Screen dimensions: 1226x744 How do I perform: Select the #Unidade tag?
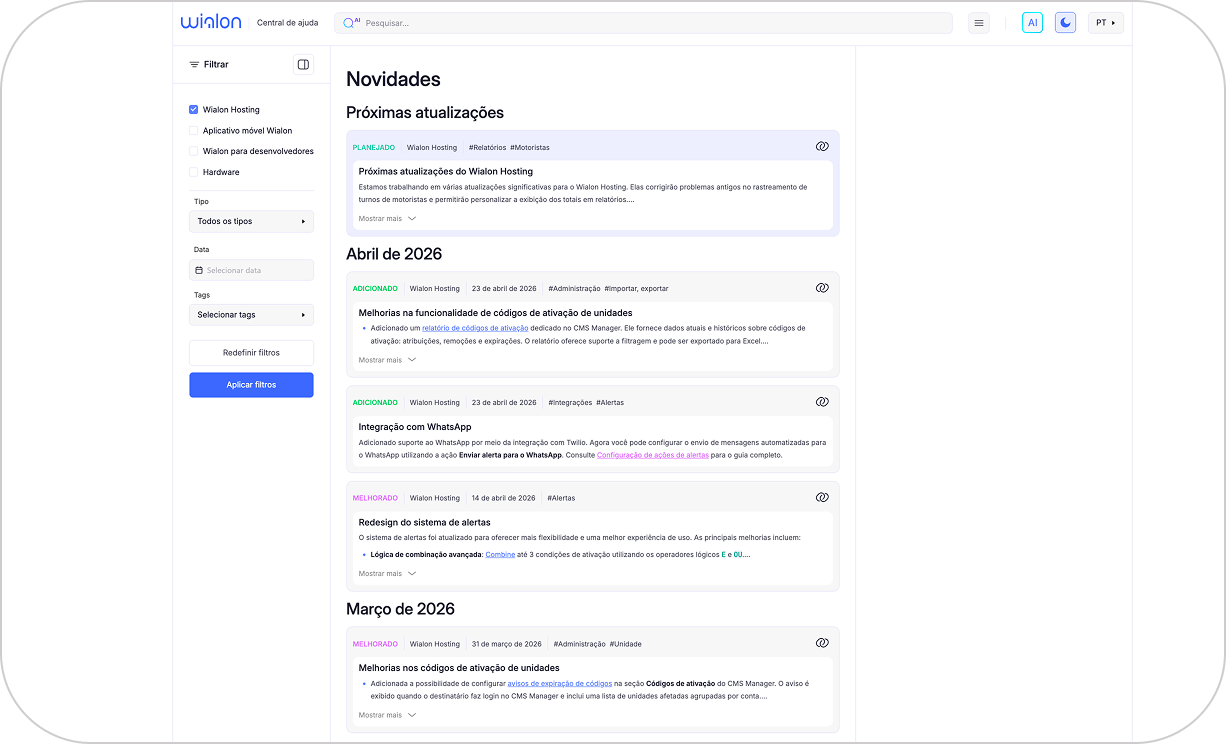coord(626,644)
